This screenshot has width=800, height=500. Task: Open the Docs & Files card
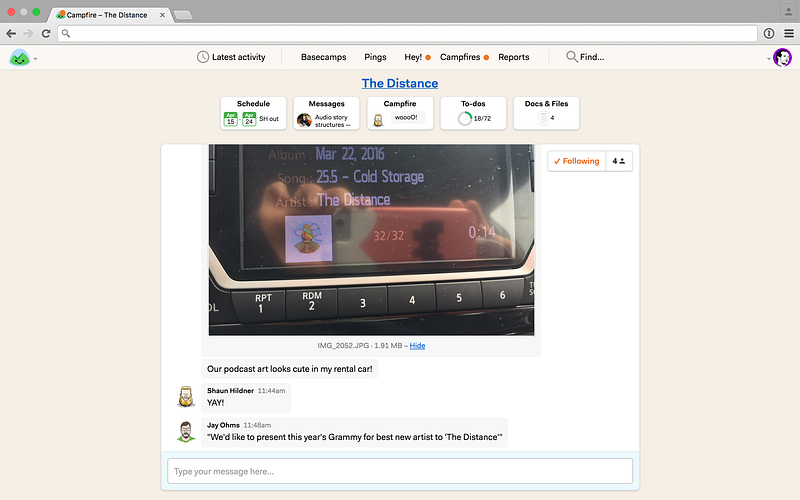546,113
